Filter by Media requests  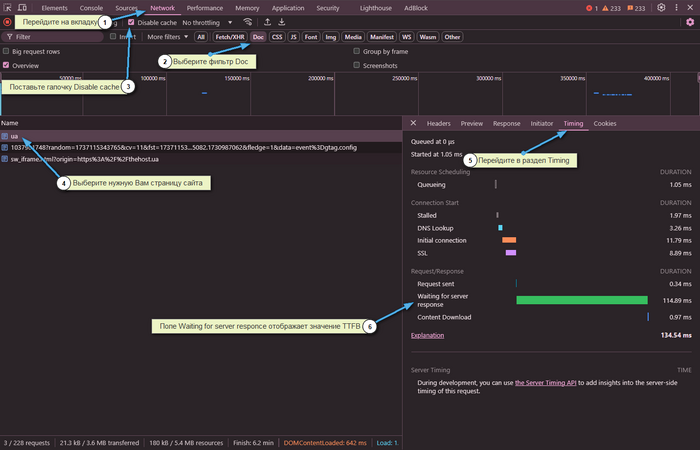coord(353,37)
